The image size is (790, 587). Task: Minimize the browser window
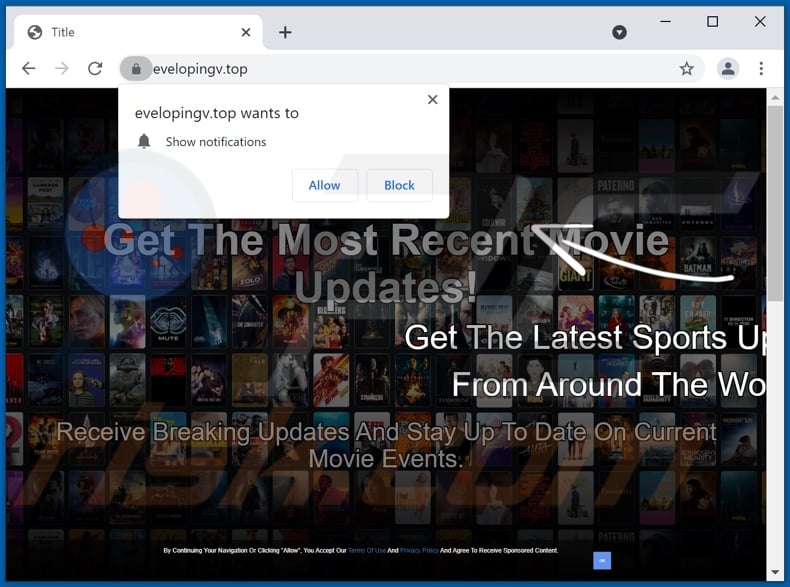[665, 22]
